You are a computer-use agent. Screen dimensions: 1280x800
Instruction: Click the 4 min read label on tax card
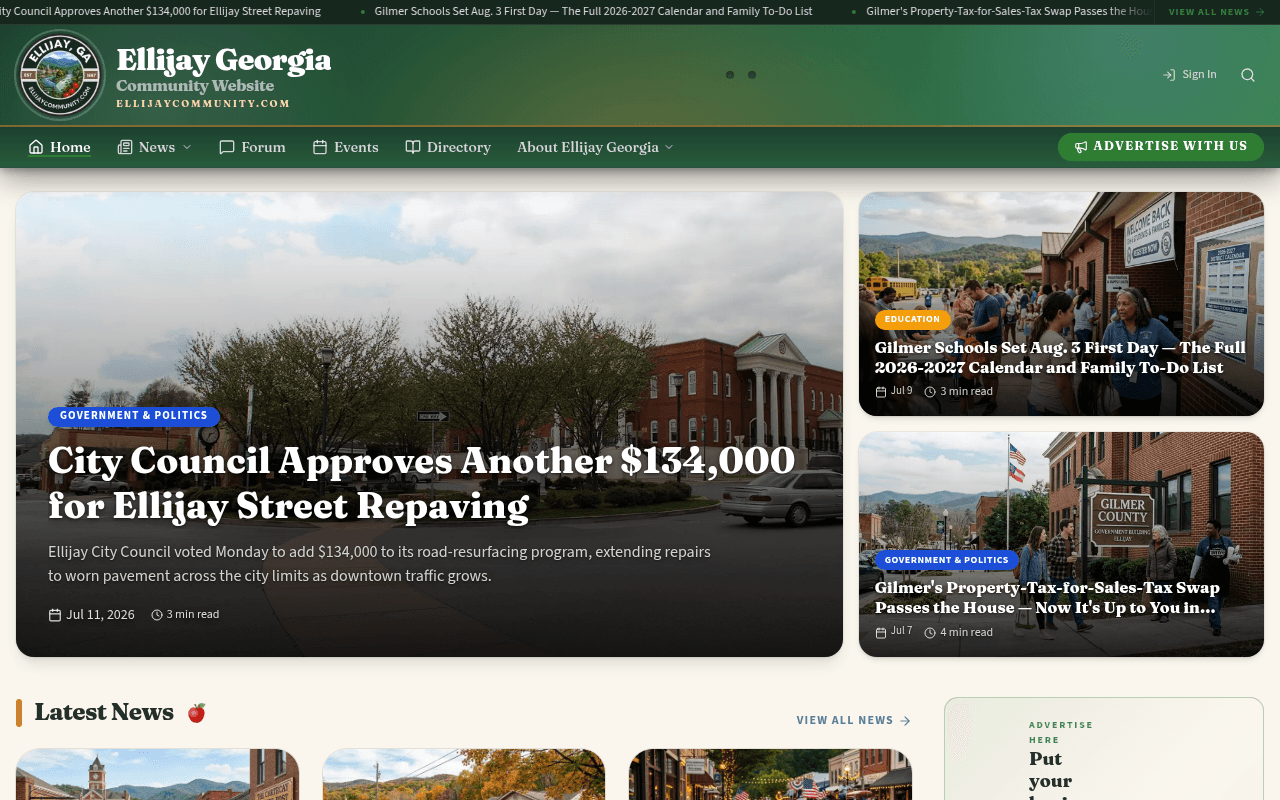click(959, 632)
